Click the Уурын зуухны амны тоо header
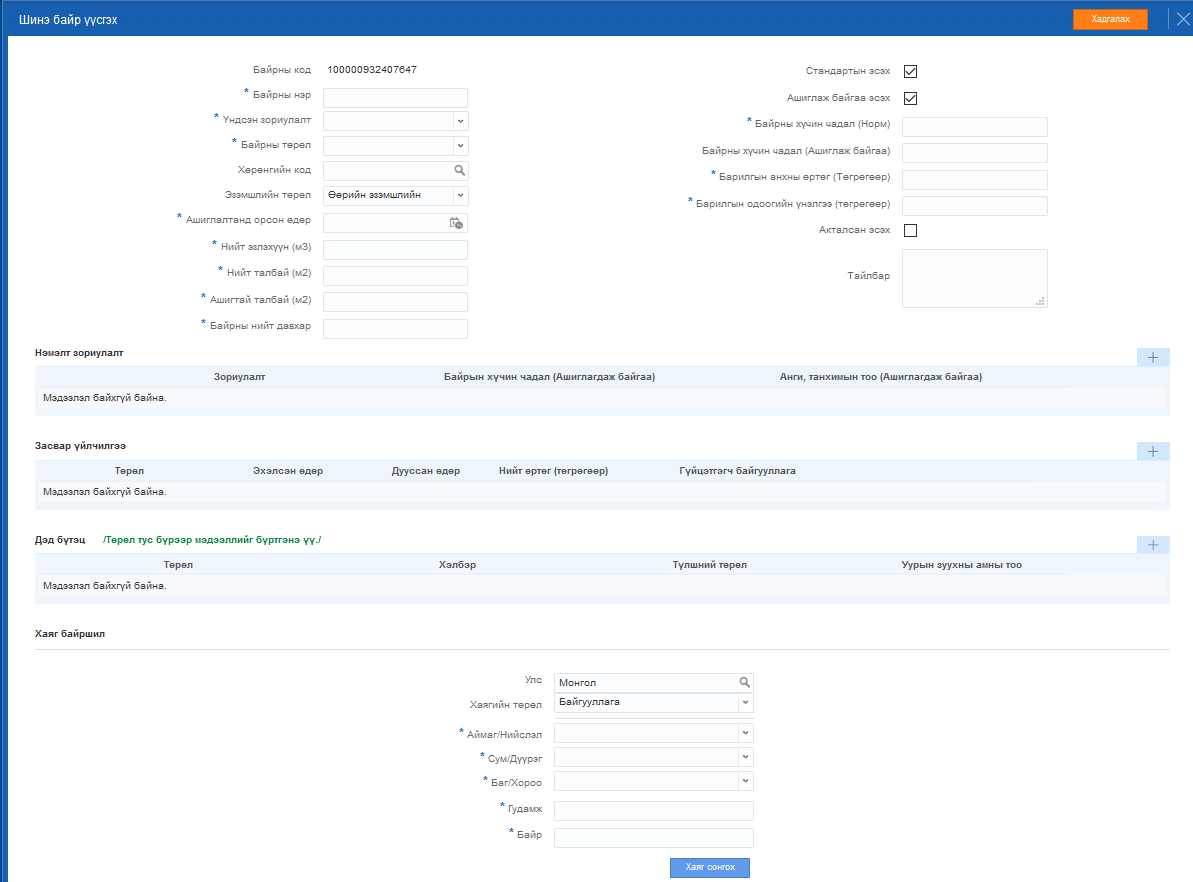This screenshot has width=1193, height=882. tap(962, 565)
